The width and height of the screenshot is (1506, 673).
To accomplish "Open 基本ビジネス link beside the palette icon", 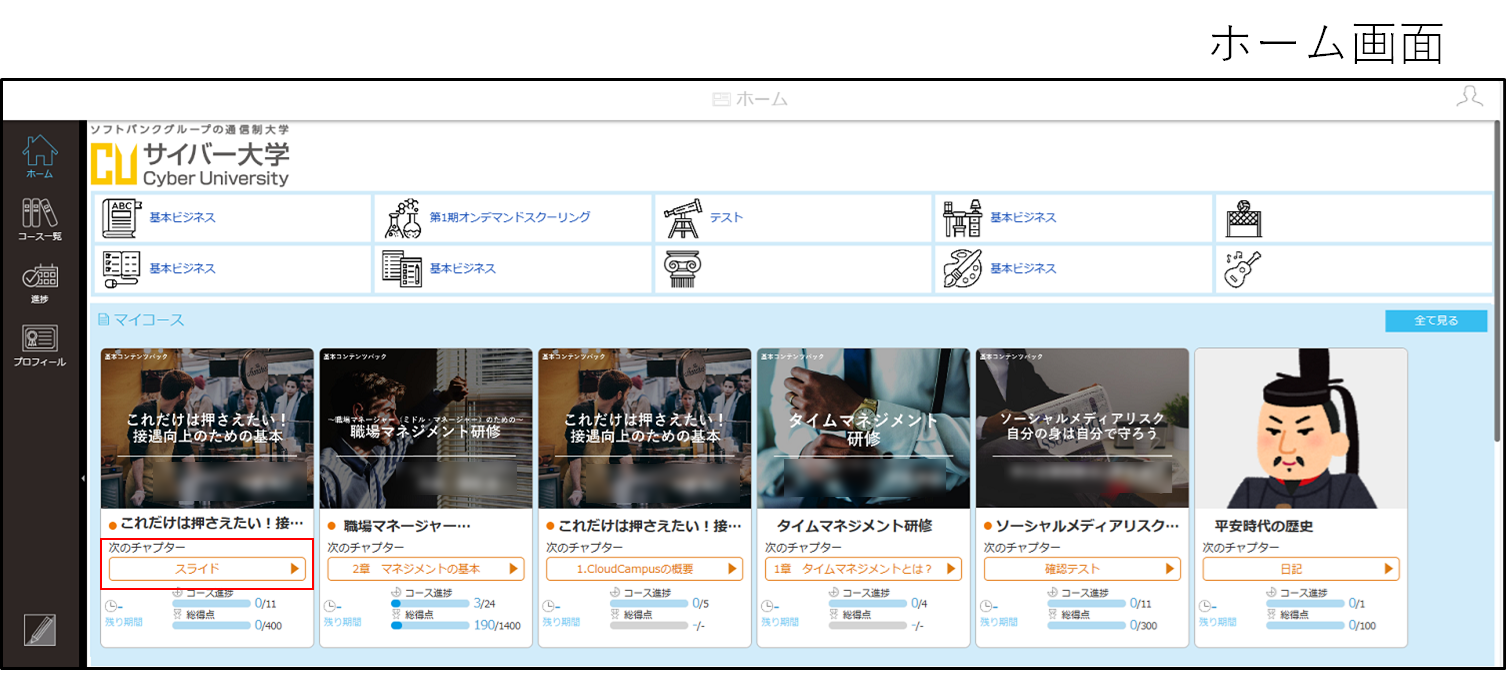I will [x=1023, y=268].
